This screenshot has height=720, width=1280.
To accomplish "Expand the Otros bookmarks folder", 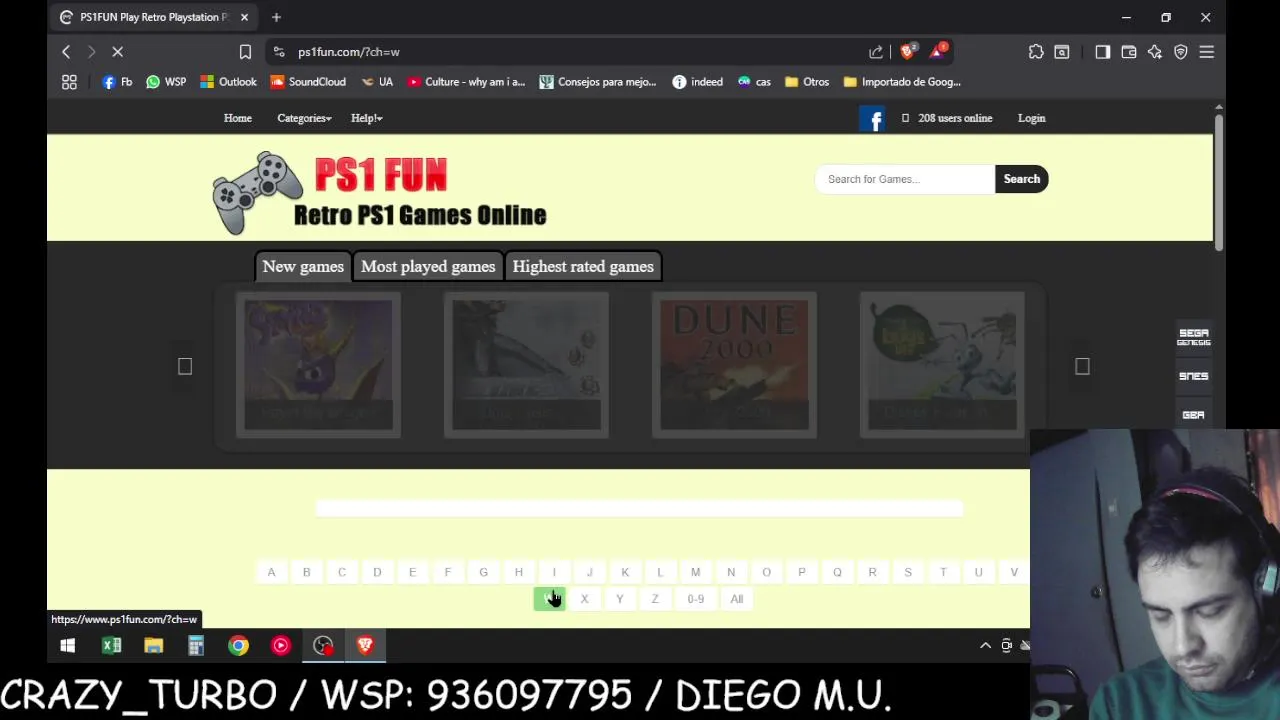I will tap(807, 82).
